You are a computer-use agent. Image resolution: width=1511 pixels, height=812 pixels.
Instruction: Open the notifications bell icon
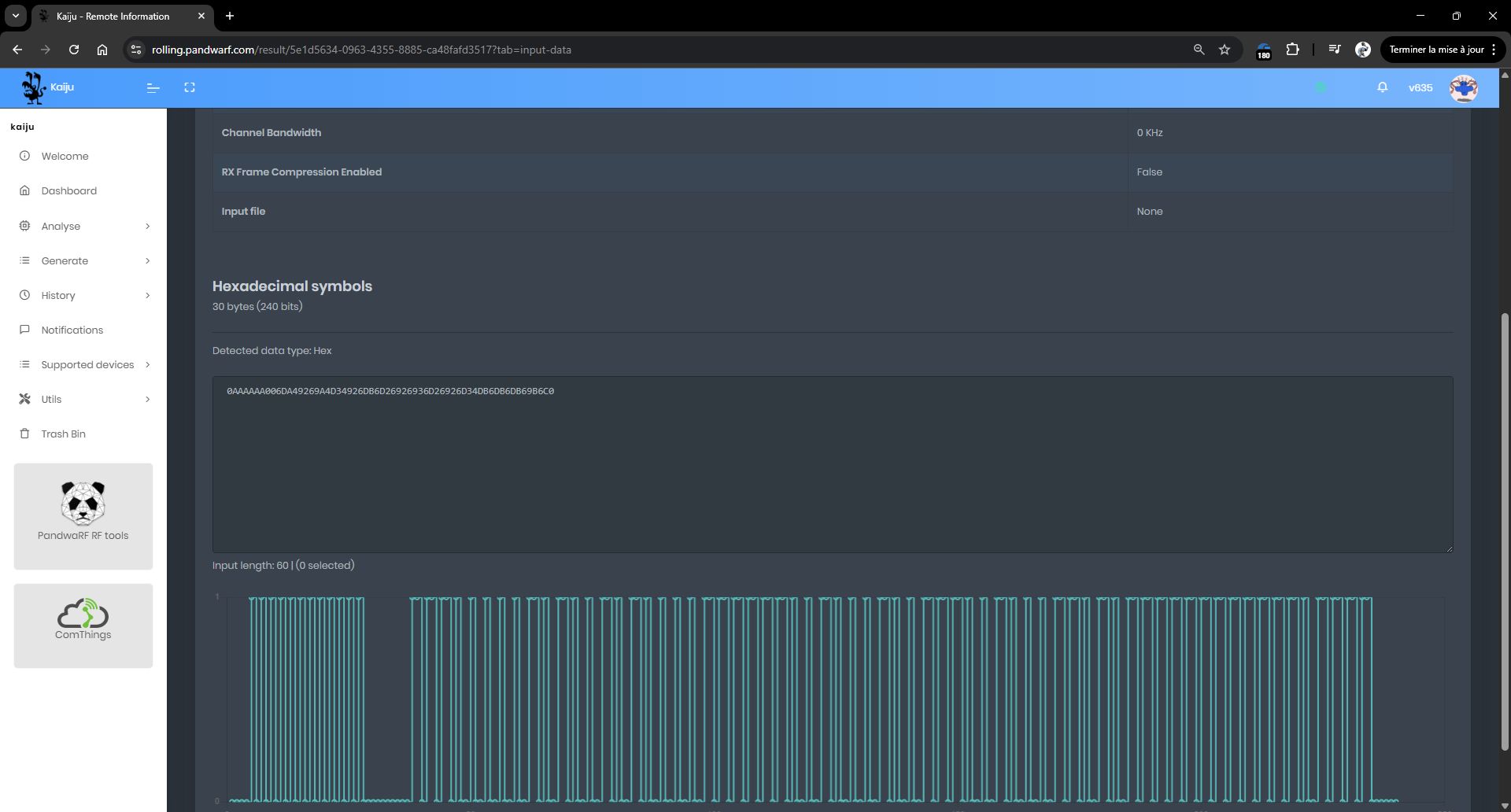coord(1382,87)
